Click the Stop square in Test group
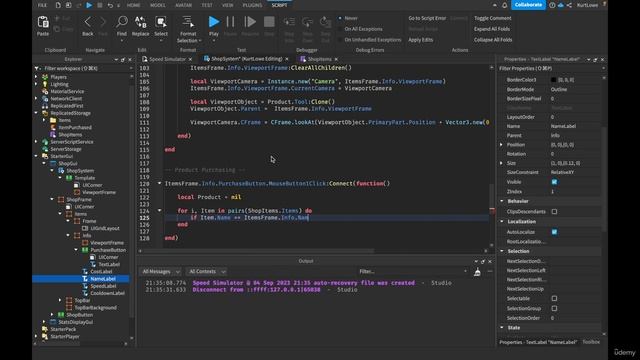 point(269,22)
